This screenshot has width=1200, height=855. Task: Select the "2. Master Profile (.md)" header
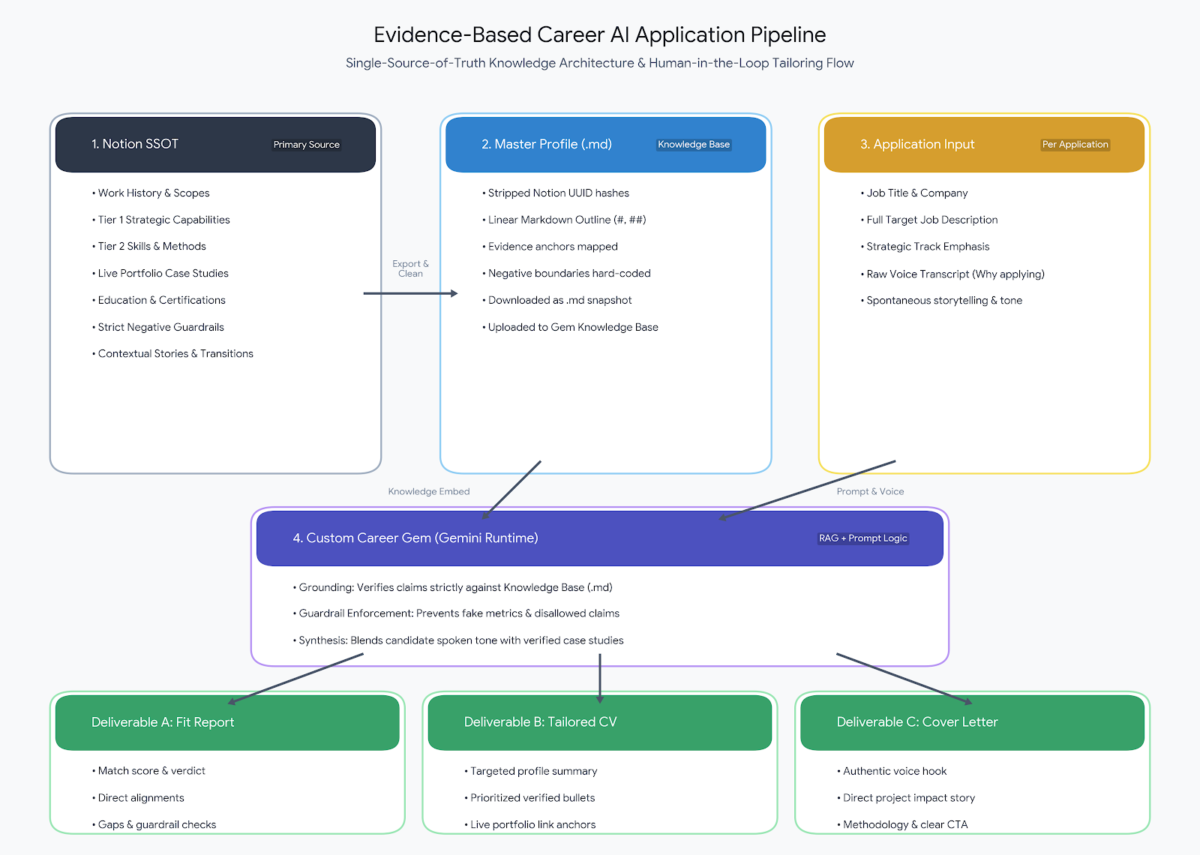pyautogui.click(x=606, y=144)
